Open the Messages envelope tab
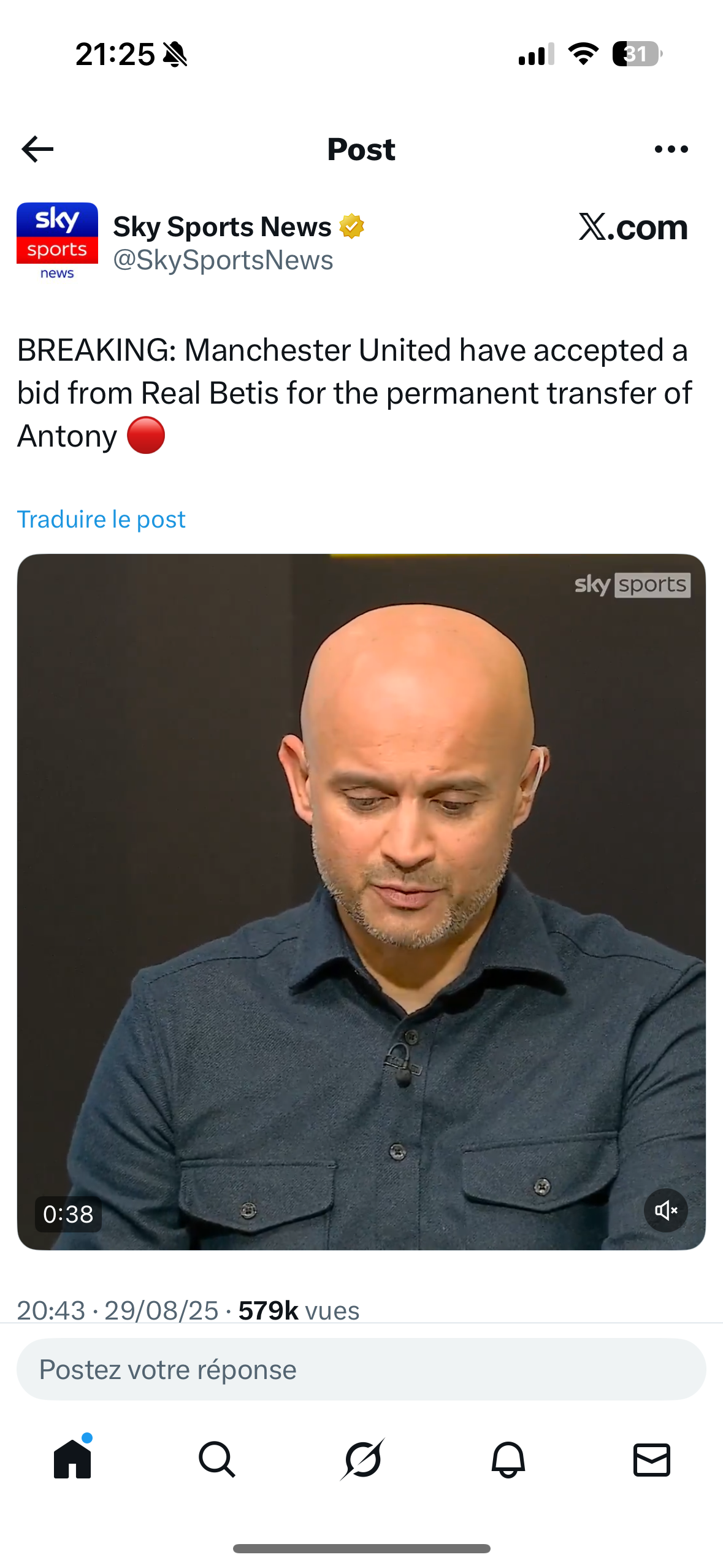 (652, 1459)
